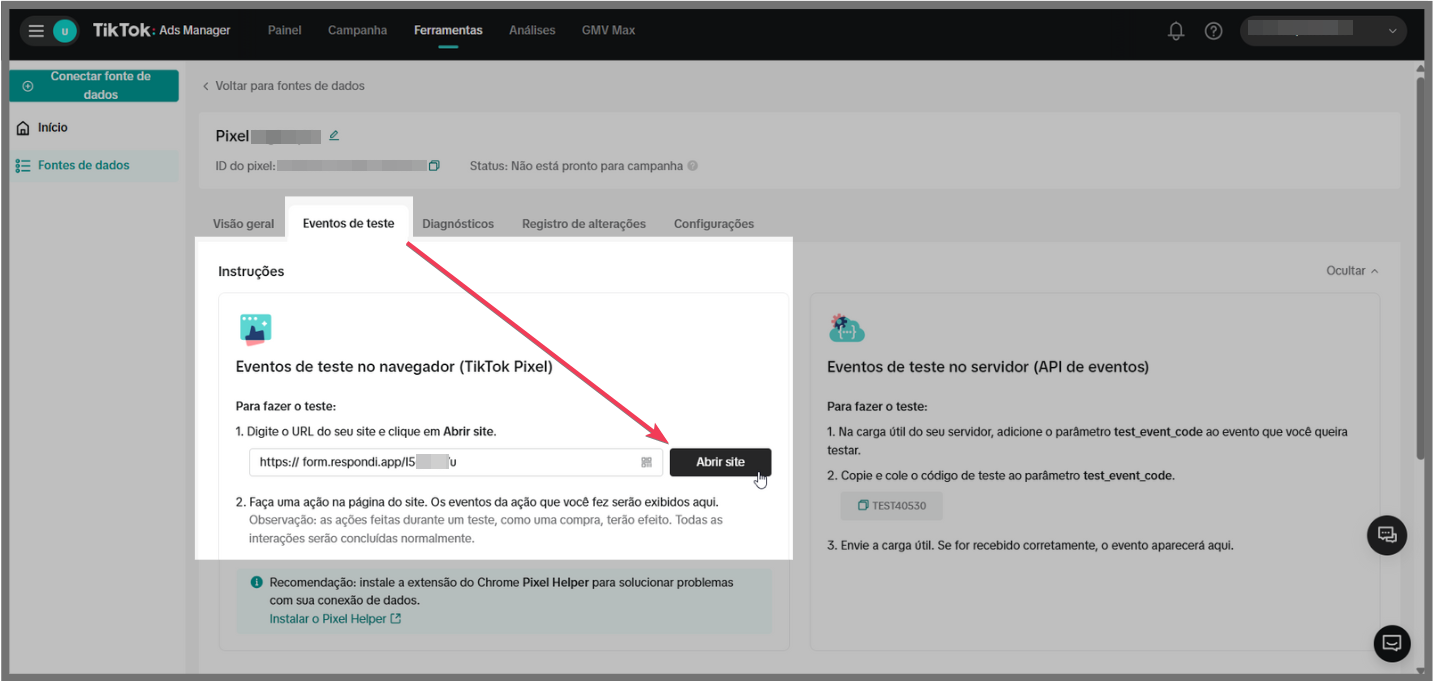Screen dimensions: 1436x681
Task: Click the site URL input field
Action: [x=456, y=462]
